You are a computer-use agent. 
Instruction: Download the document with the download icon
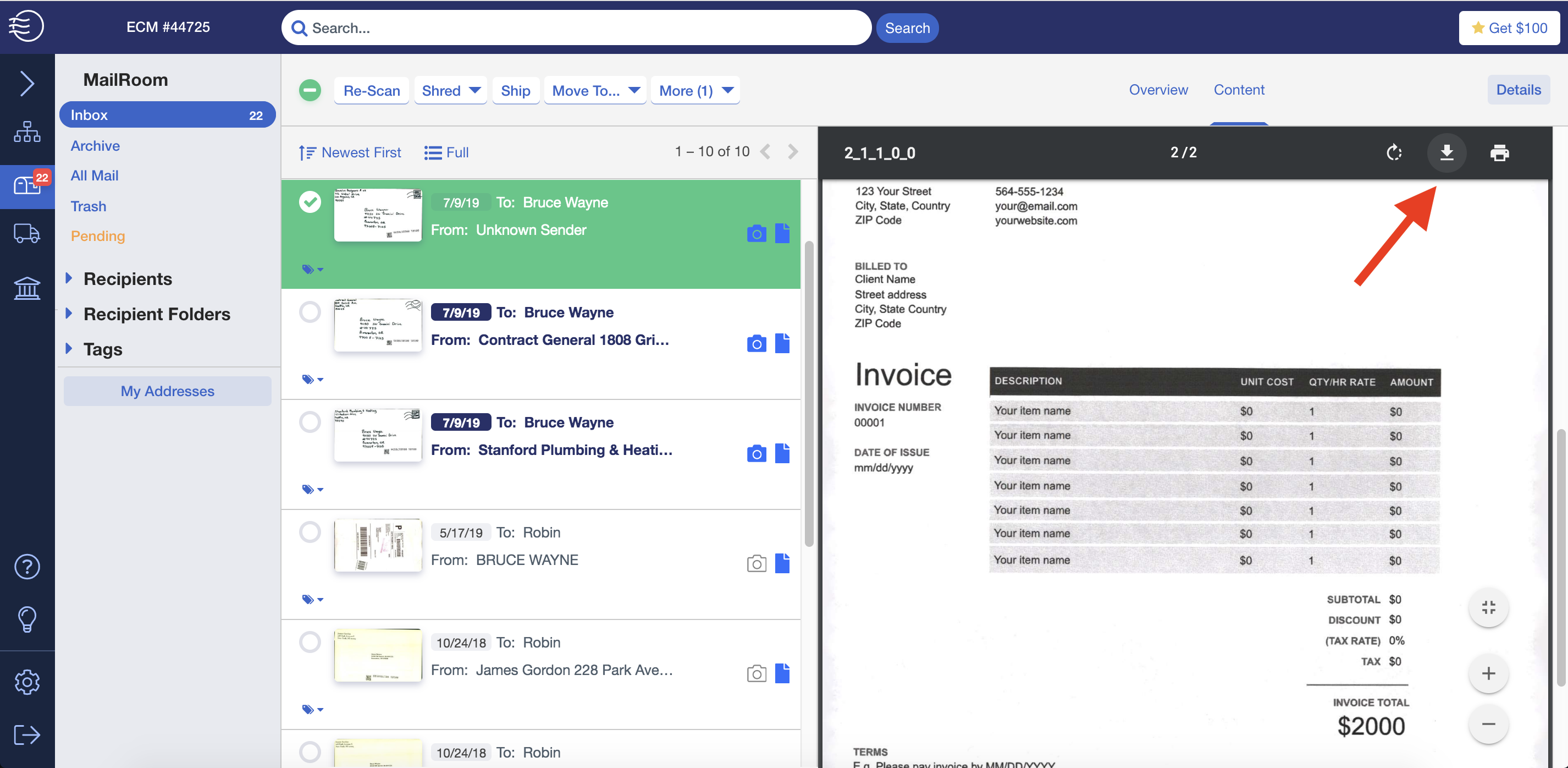click(1447, 152)
